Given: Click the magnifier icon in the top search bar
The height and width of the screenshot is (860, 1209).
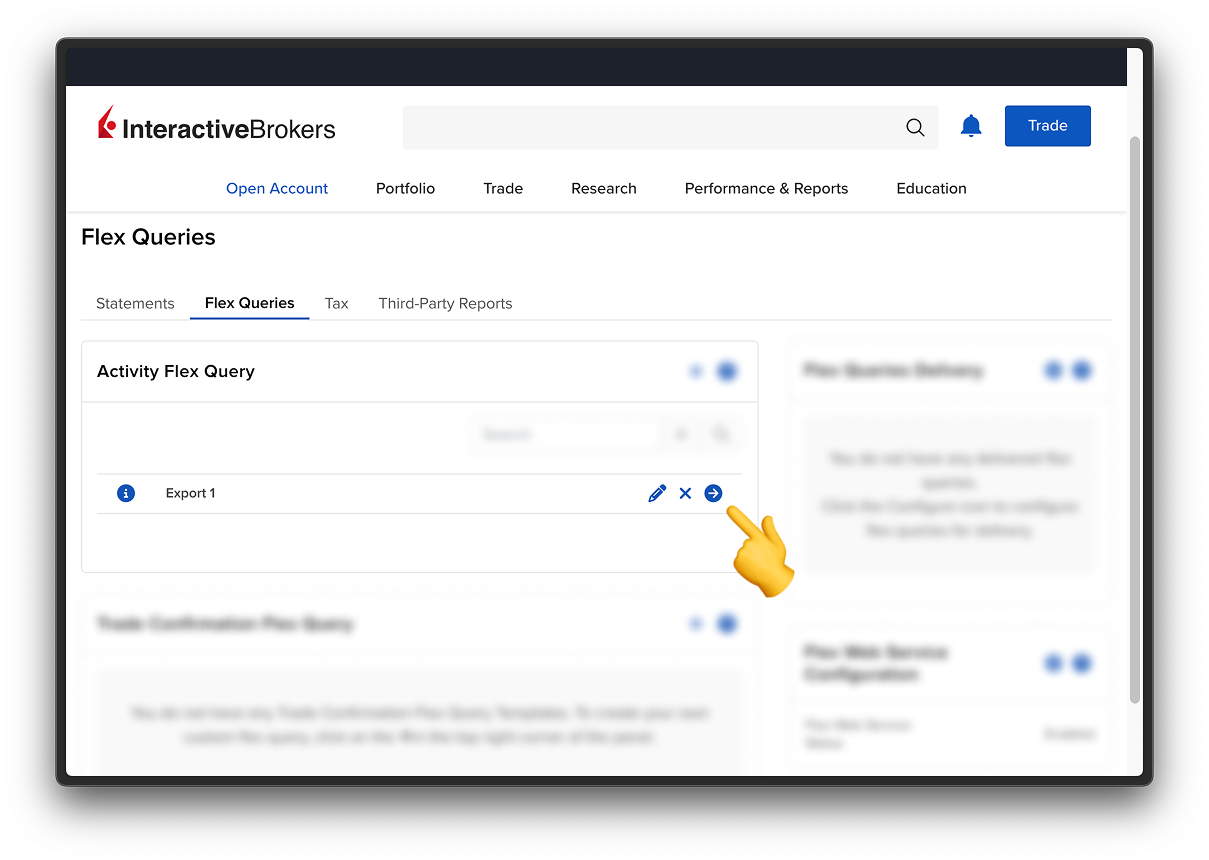Looking at the screenshot, I should pyautogui.click(x=915, y=127).
